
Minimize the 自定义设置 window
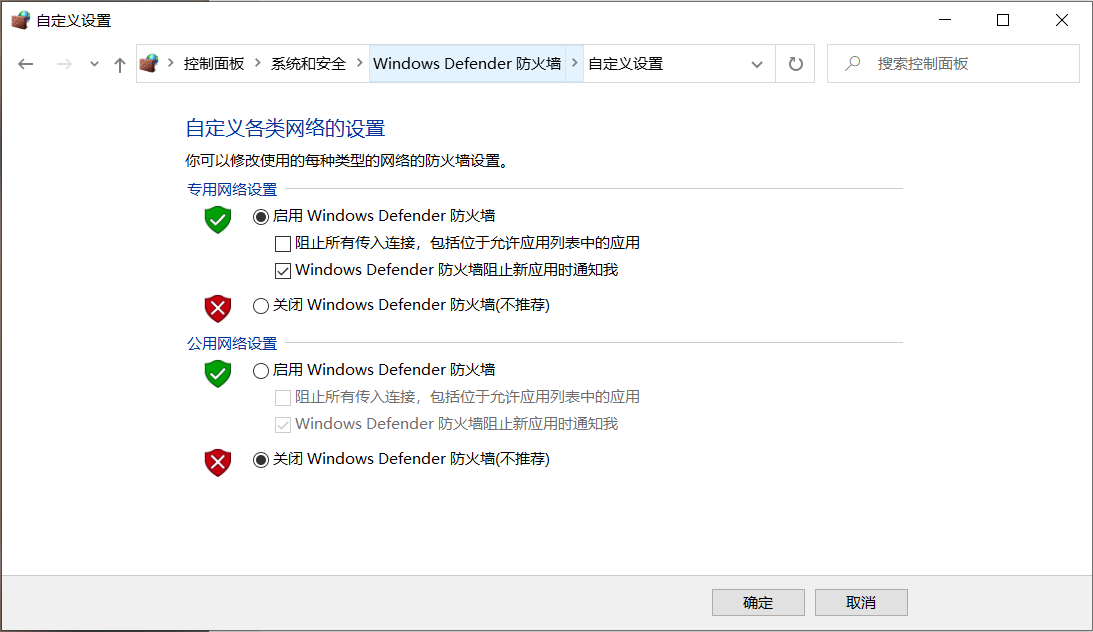pos(945,20)
